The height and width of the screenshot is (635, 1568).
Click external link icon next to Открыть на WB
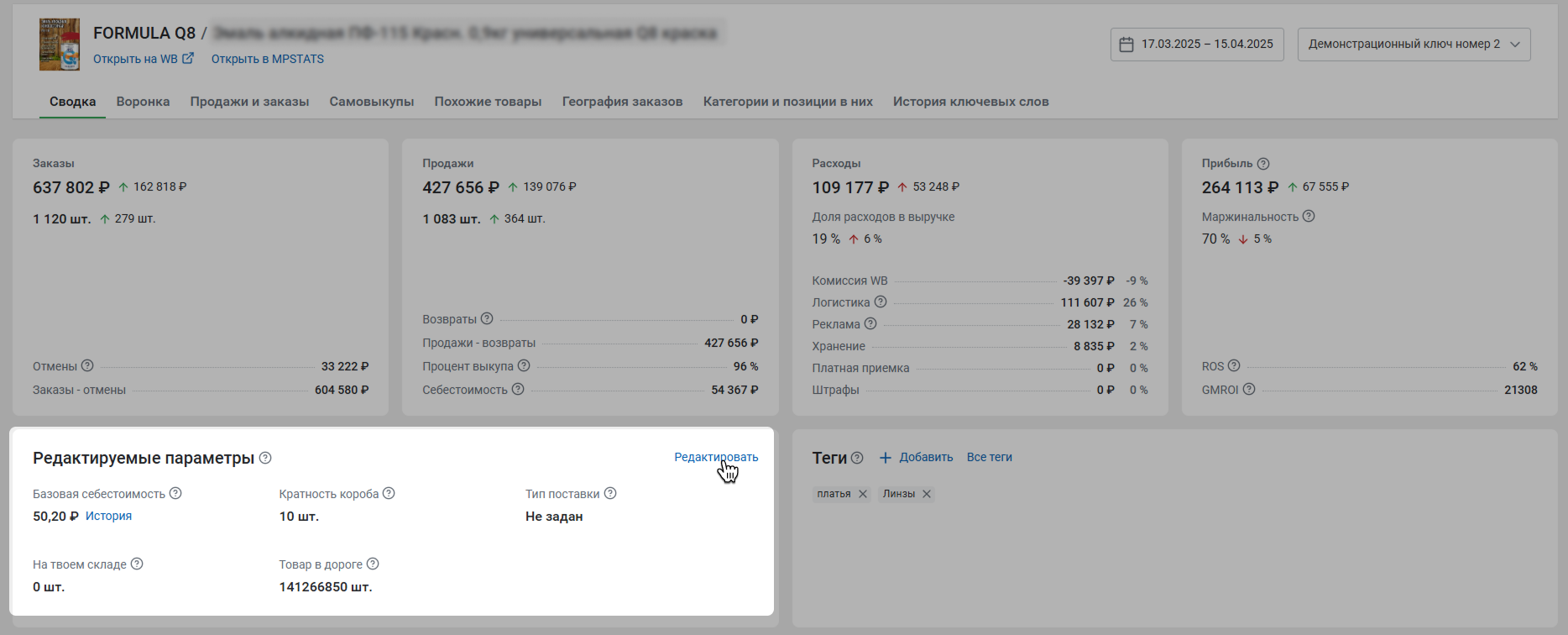click(188, 59)
